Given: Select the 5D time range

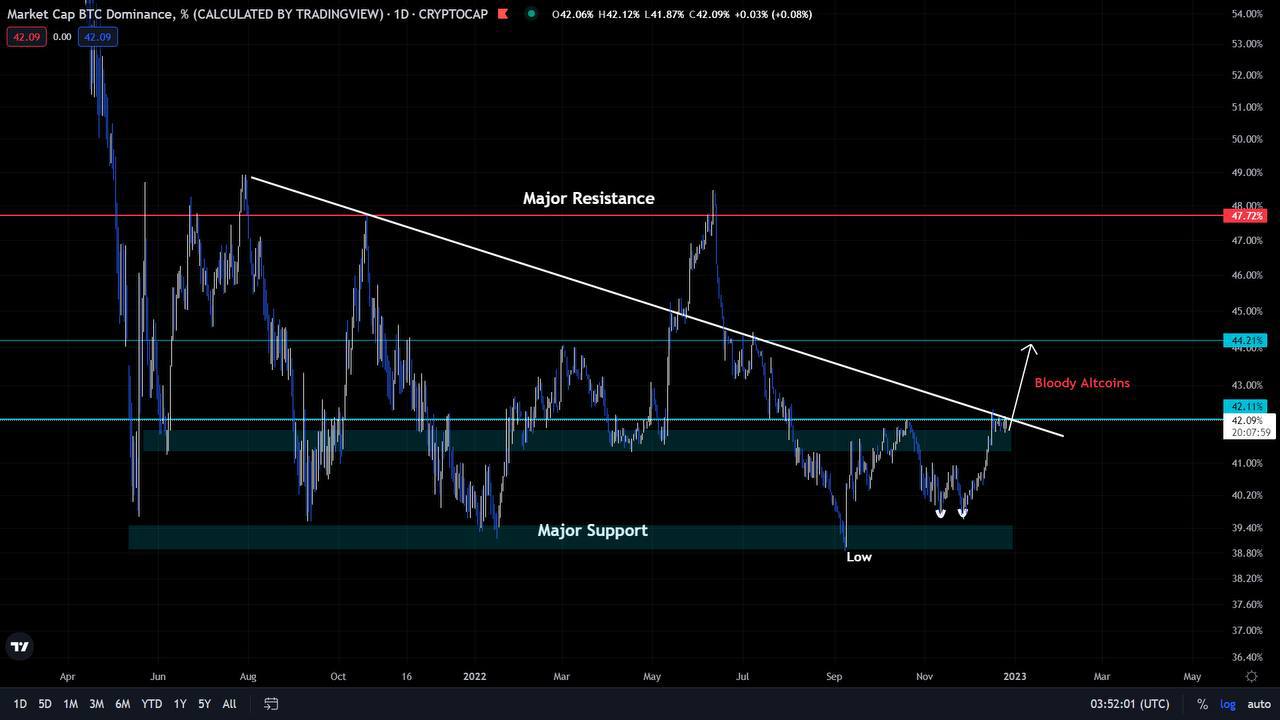Looking at the screenshot, I should [x=45, y=704].
